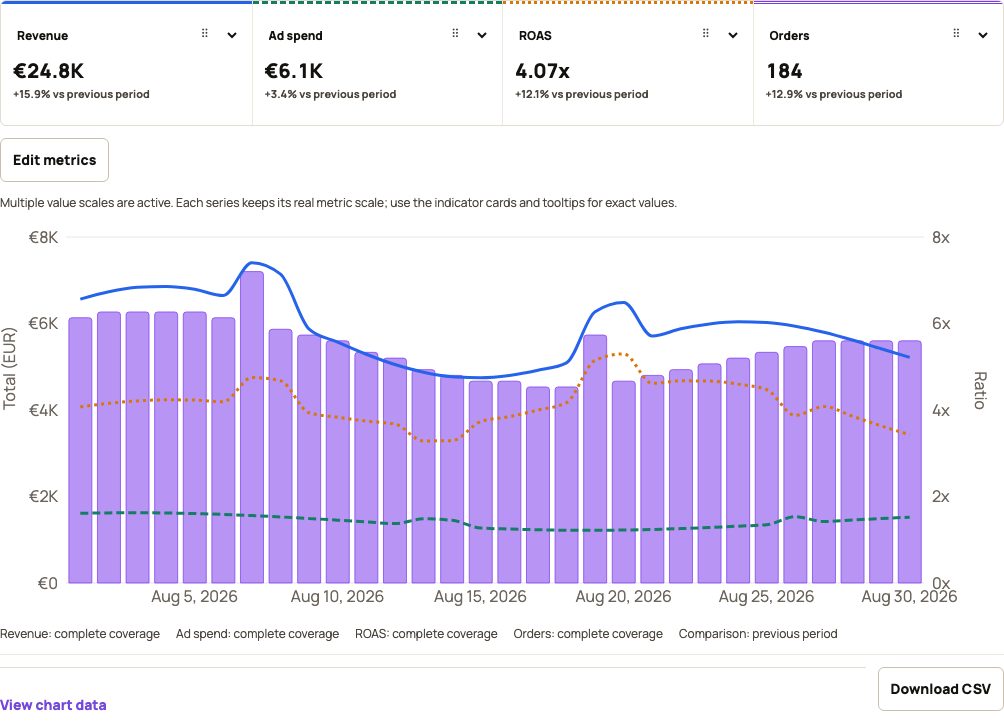Click the Aug 5, 2026 axis label
Screen dimensions: 1004x727
point(194,596)
